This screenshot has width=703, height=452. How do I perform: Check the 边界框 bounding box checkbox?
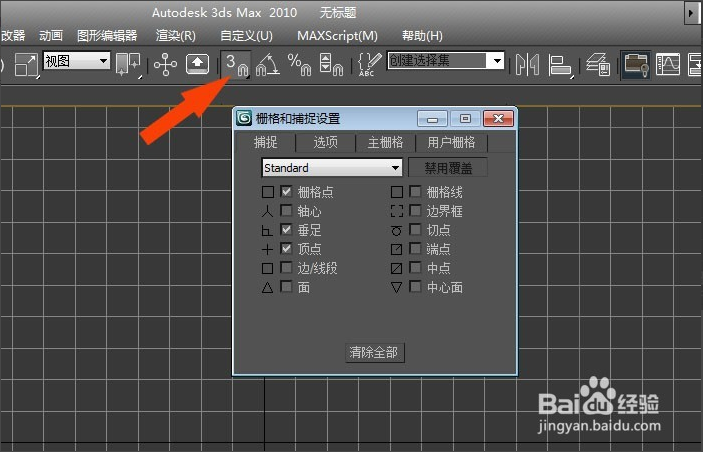click(415, 210)
